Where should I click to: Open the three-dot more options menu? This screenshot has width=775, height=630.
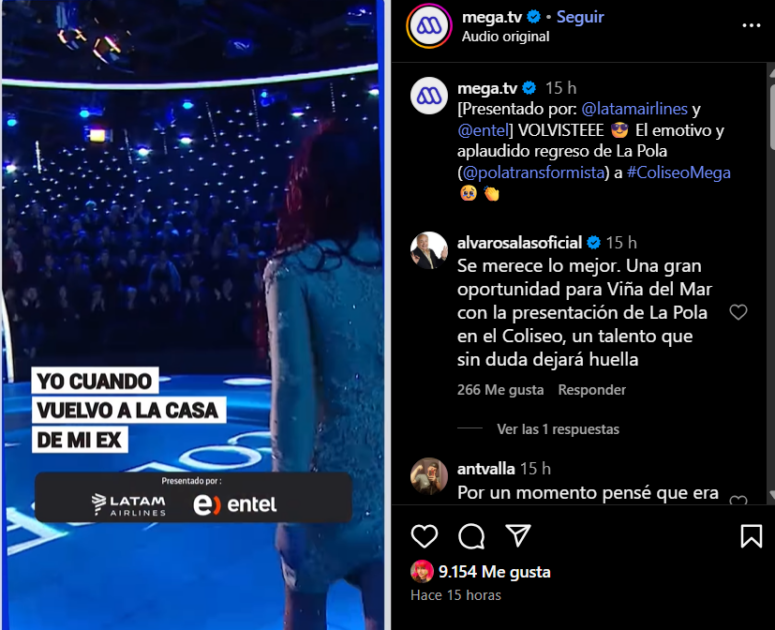pyautogui.click(x=751, y=25)
